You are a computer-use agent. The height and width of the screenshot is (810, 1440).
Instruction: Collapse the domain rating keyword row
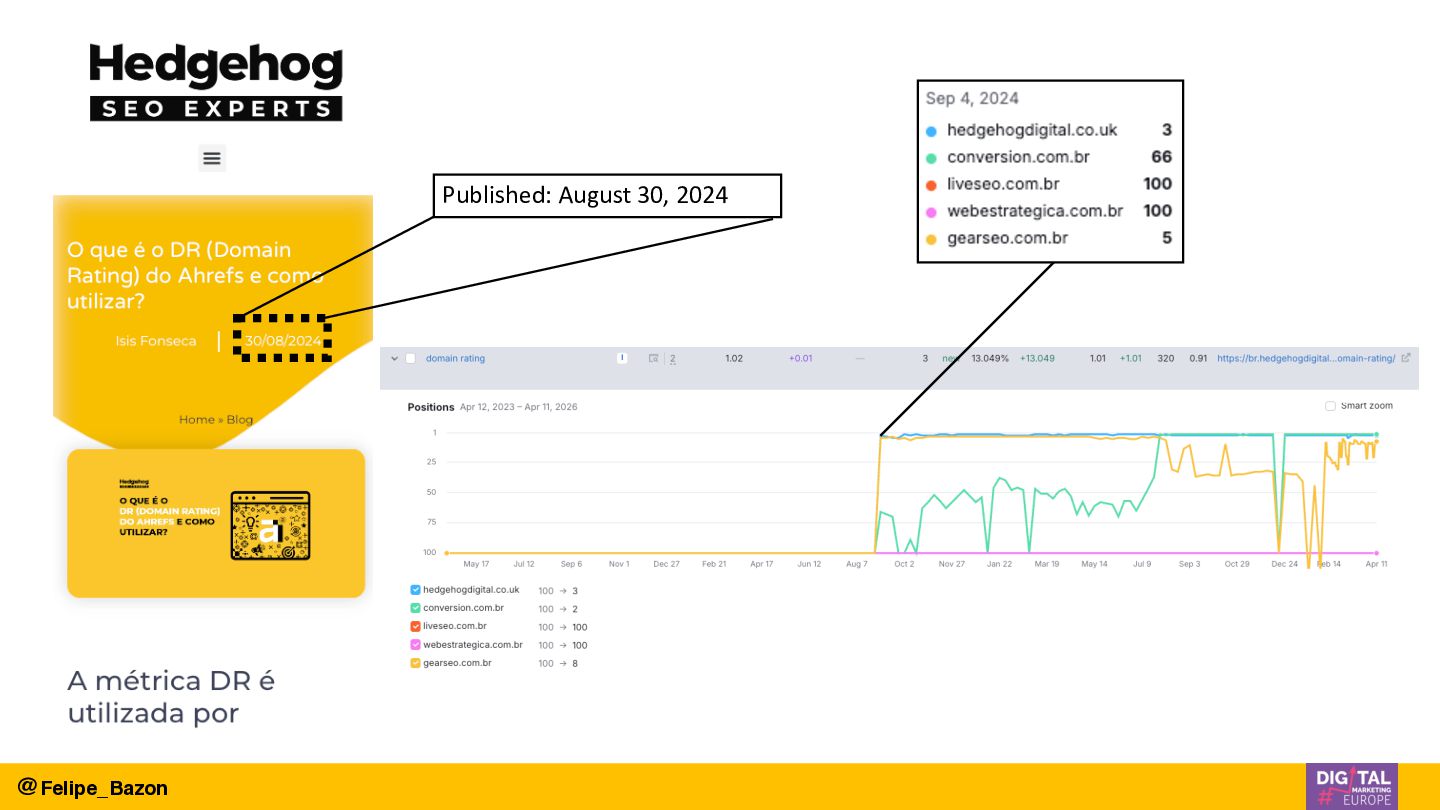(x=394, y=358)
